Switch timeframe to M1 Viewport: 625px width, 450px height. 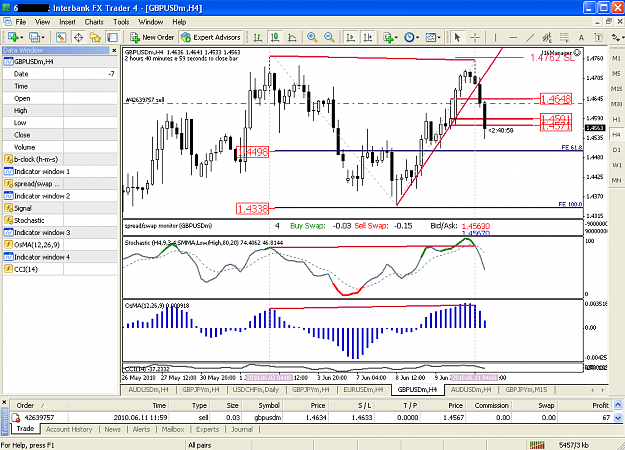click(616, 58)
